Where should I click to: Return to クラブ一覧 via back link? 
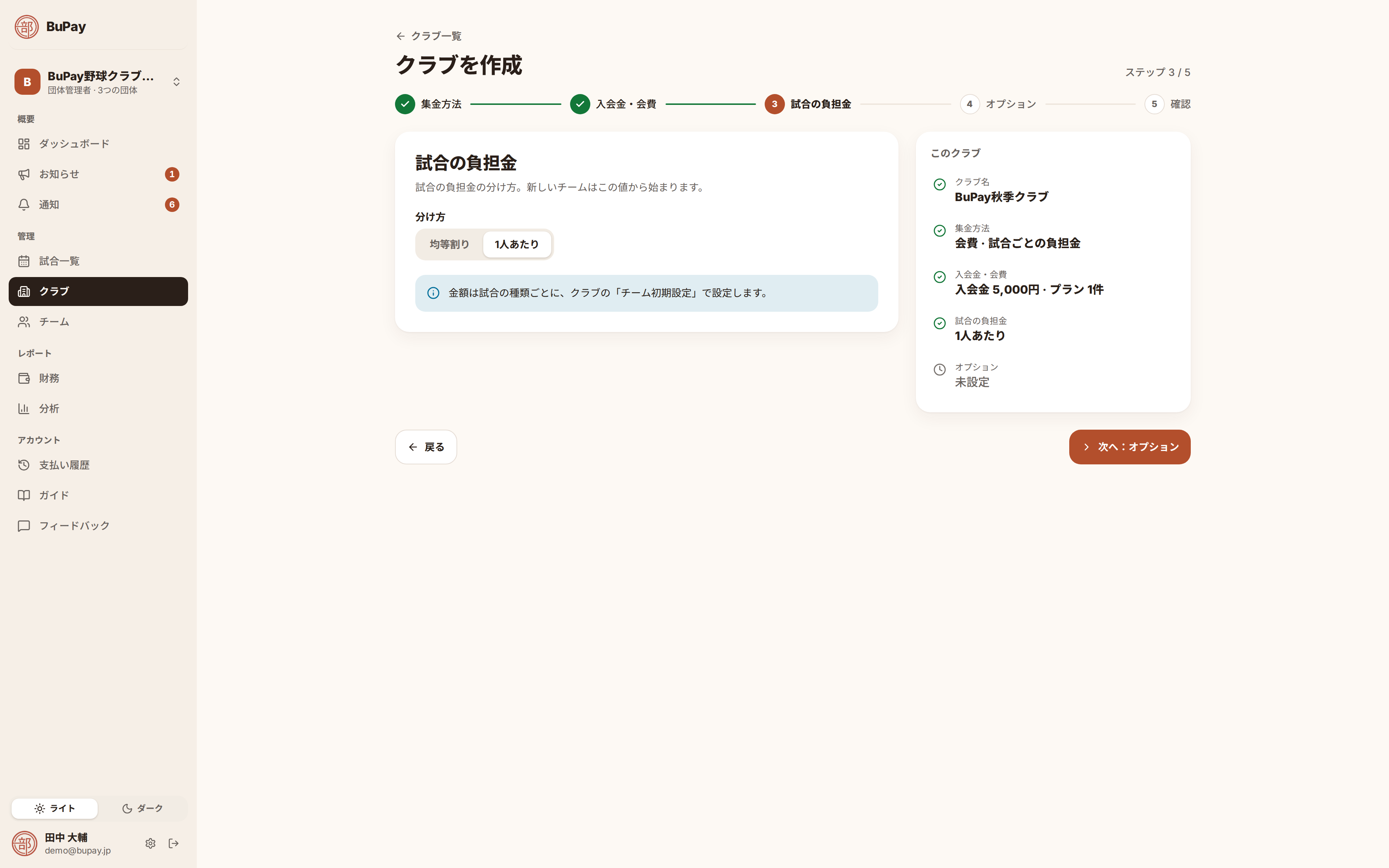tap(429, 36)
